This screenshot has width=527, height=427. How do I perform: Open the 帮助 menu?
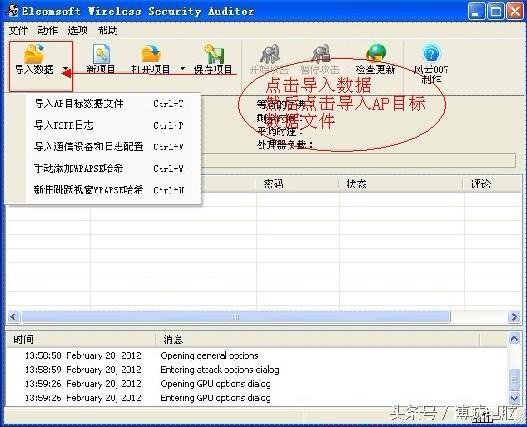pos(108,31)
